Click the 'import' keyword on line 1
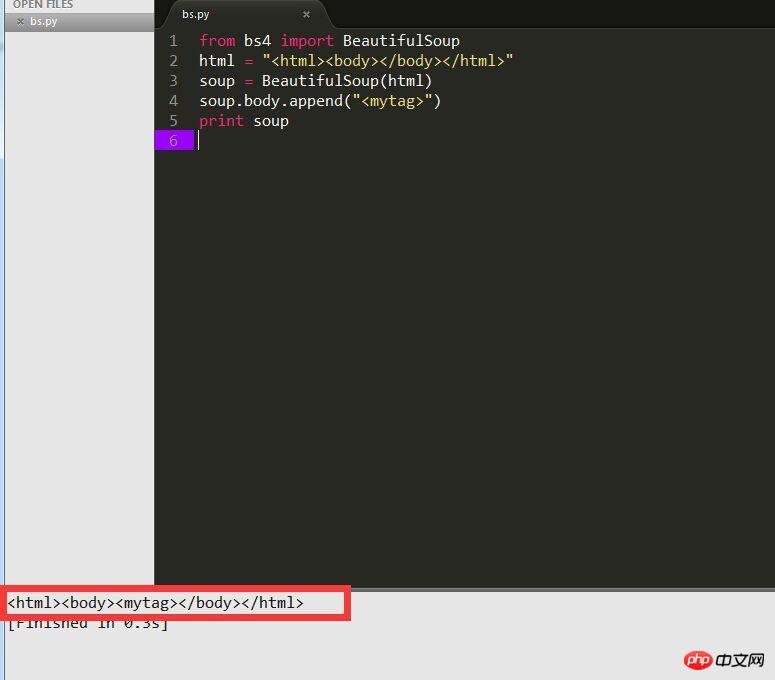 [x=307, y=41]
